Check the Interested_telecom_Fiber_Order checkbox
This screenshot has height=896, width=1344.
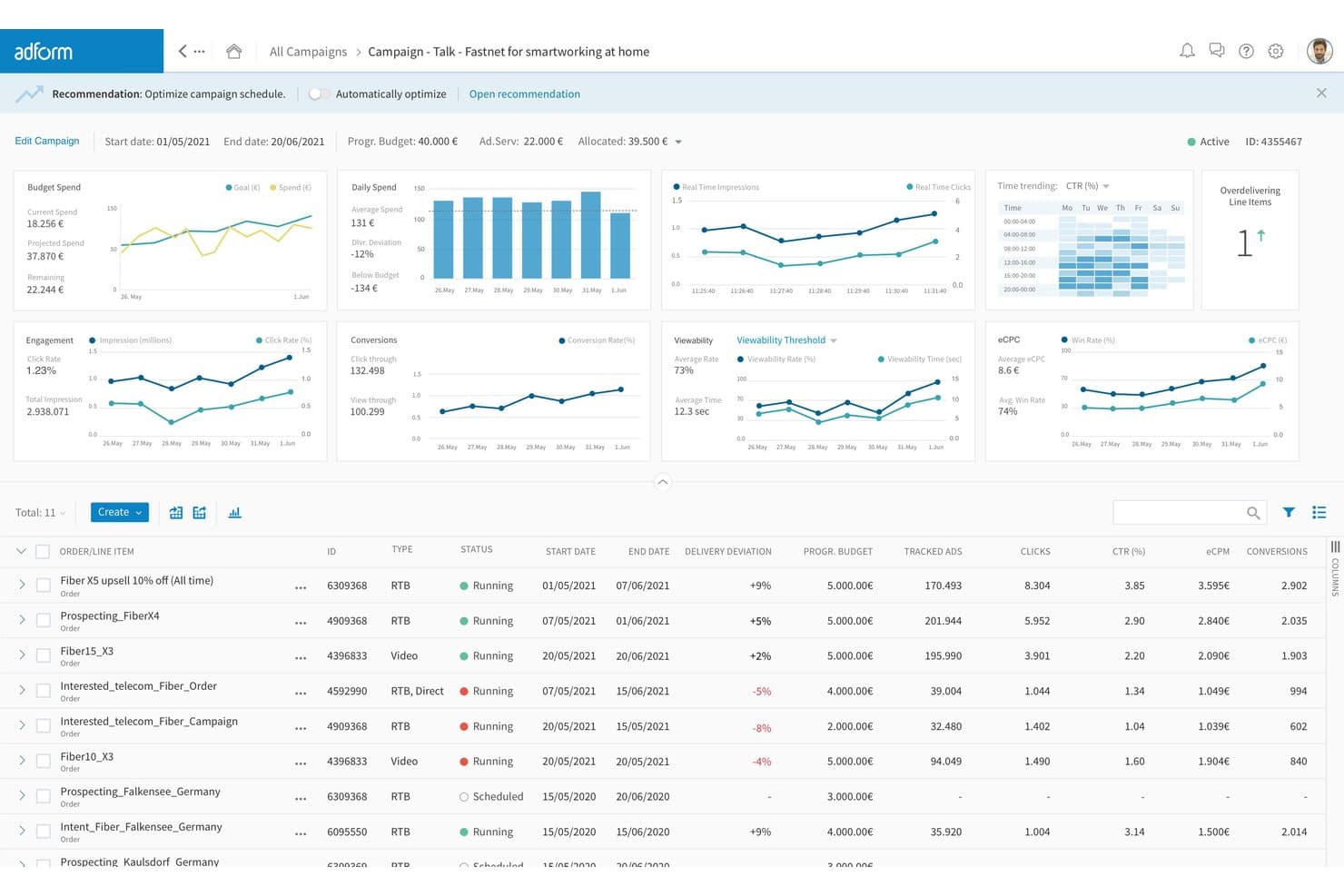click(x=43, y=691)
